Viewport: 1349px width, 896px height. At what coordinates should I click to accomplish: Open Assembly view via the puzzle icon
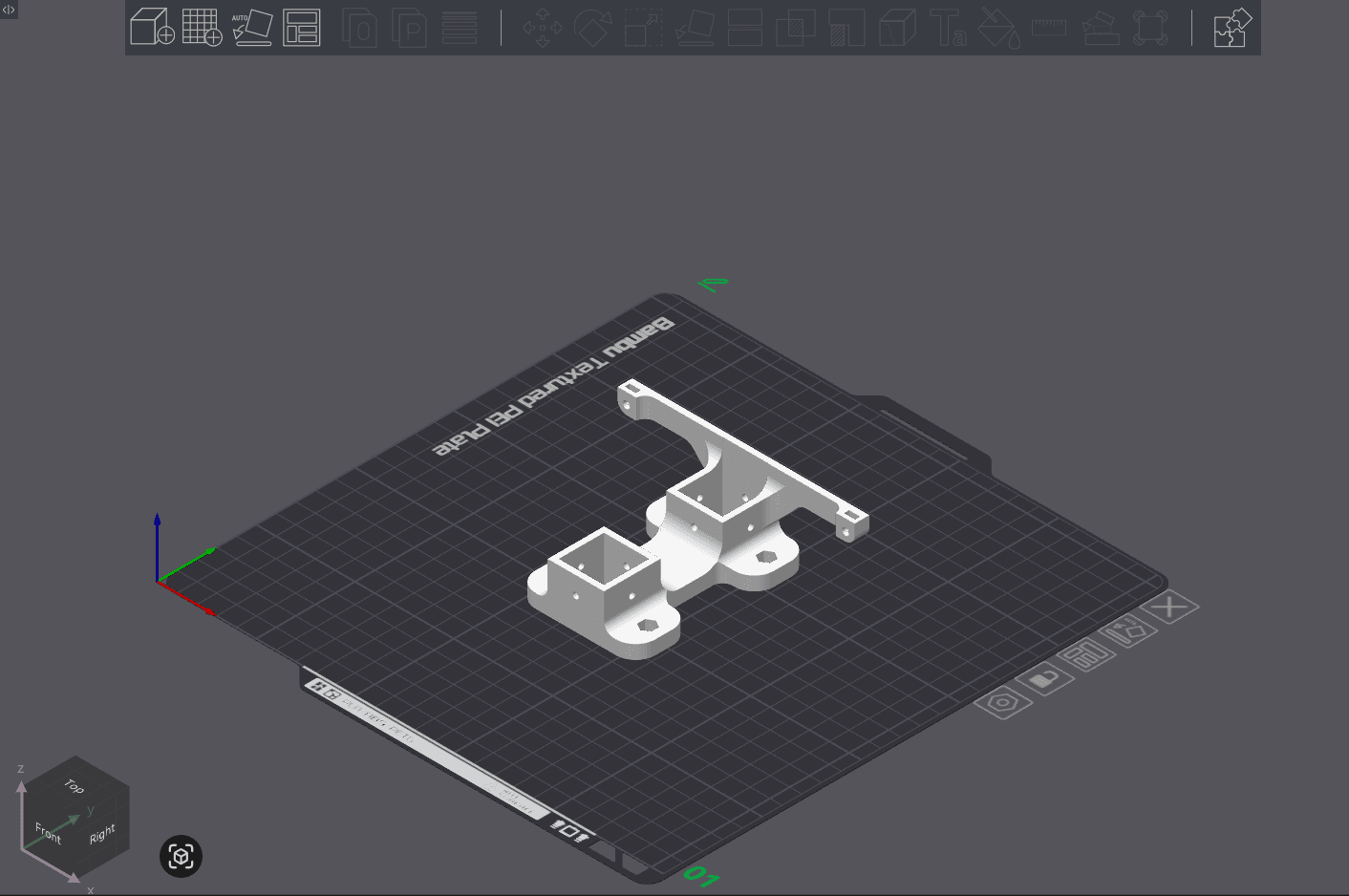pos(1231,28)
